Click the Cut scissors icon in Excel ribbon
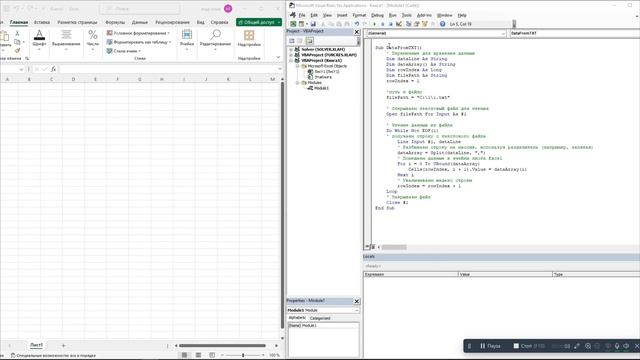Viewport: 640px width, 360px height. coord(17,33)
